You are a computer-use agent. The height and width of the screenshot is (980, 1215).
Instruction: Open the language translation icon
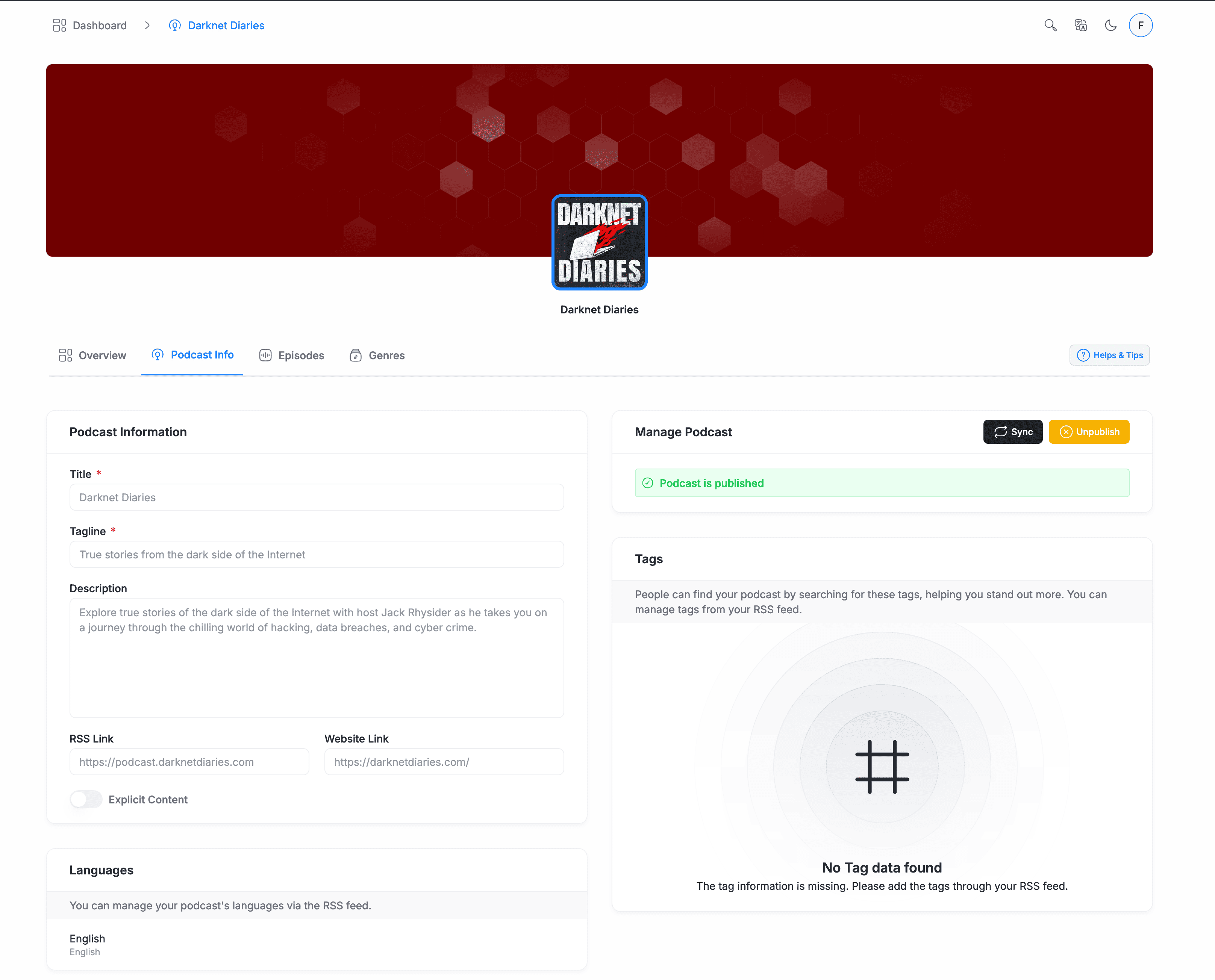[1080, 26]
